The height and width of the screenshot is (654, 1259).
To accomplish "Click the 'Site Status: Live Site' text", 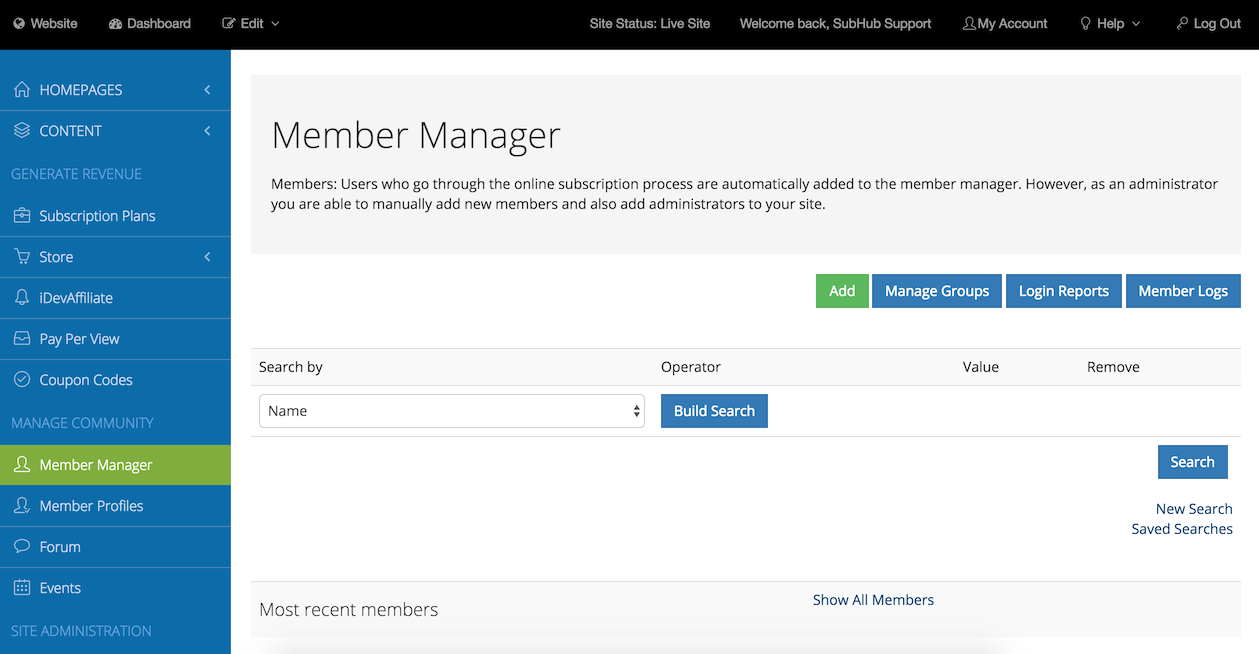I will coord(650,24).
